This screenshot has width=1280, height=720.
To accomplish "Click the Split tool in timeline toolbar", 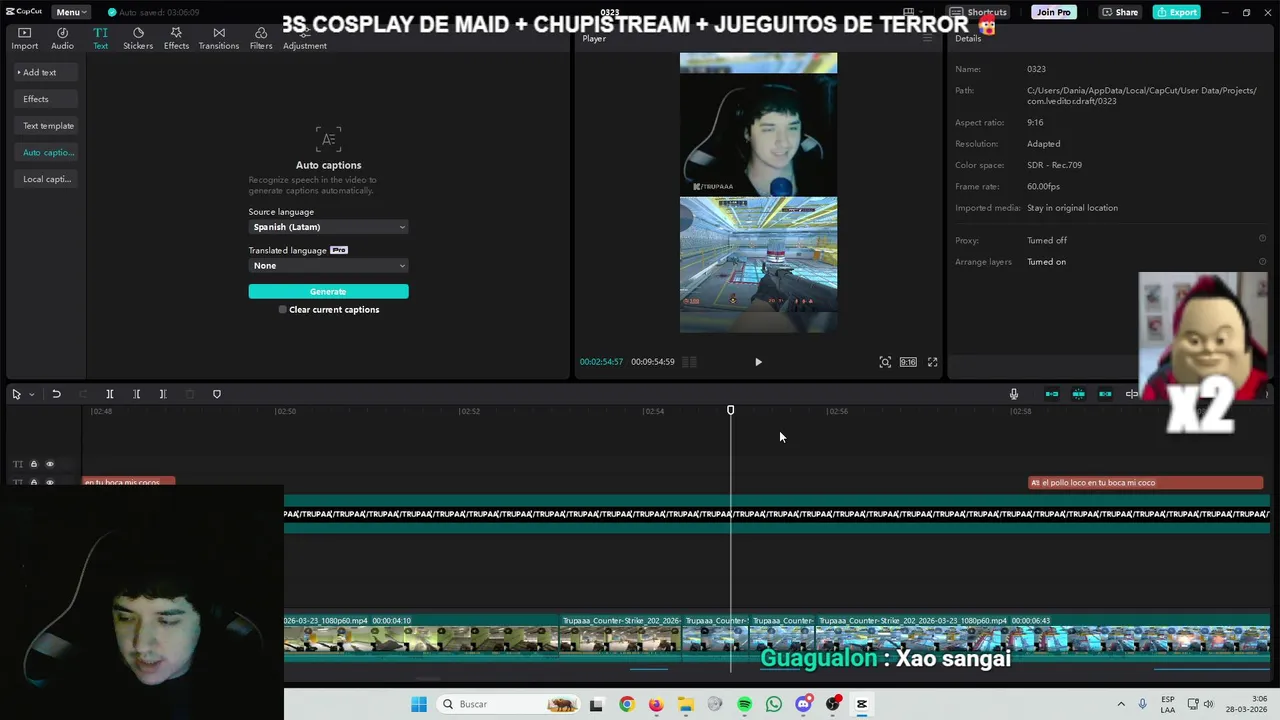I will [x=110, y=394].
